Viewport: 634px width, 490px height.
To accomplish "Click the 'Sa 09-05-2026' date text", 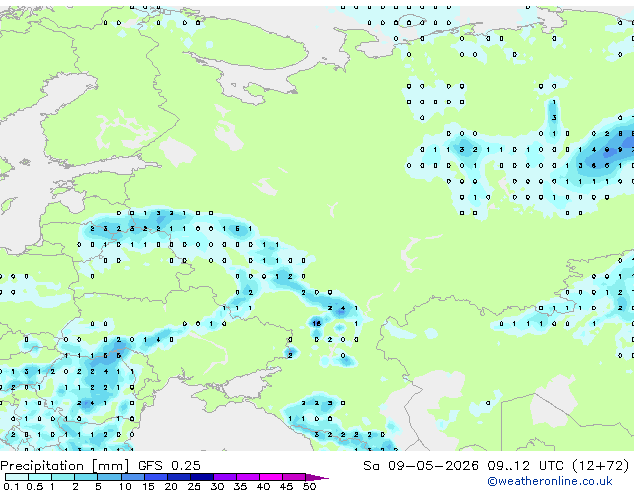I will (421, 466).
